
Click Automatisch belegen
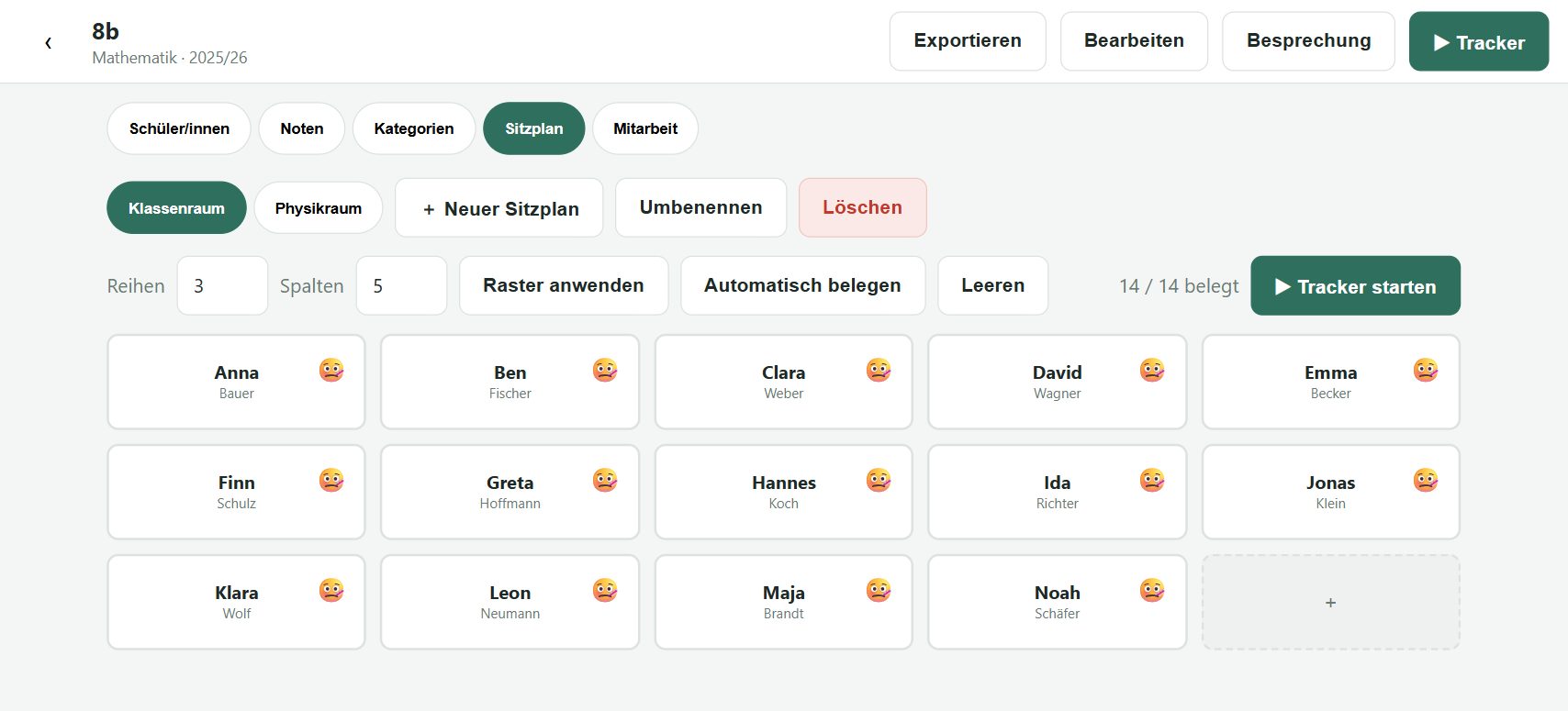[802, 285]
